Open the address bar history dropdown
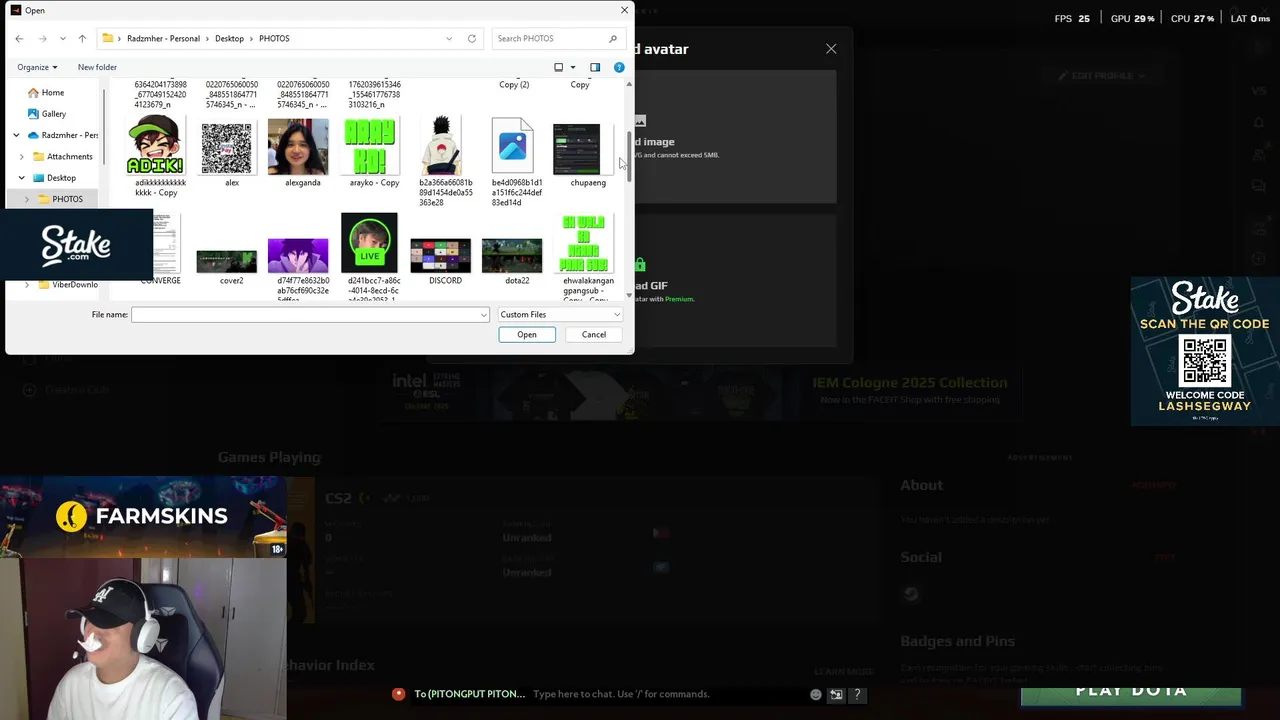Viewport: 1280px width, 720px height. coord(449,38)
